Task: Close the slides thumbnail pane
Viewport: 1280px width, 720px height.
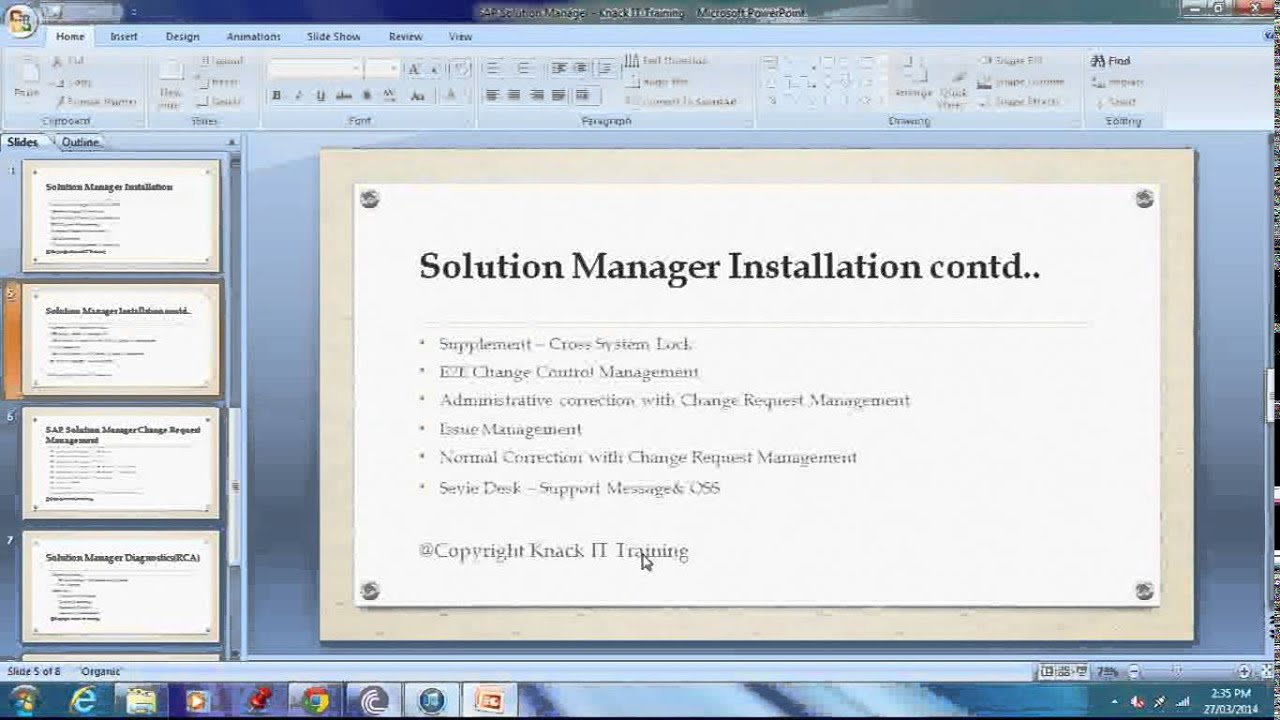Action: pyautogui.click(x=232, y=142)
